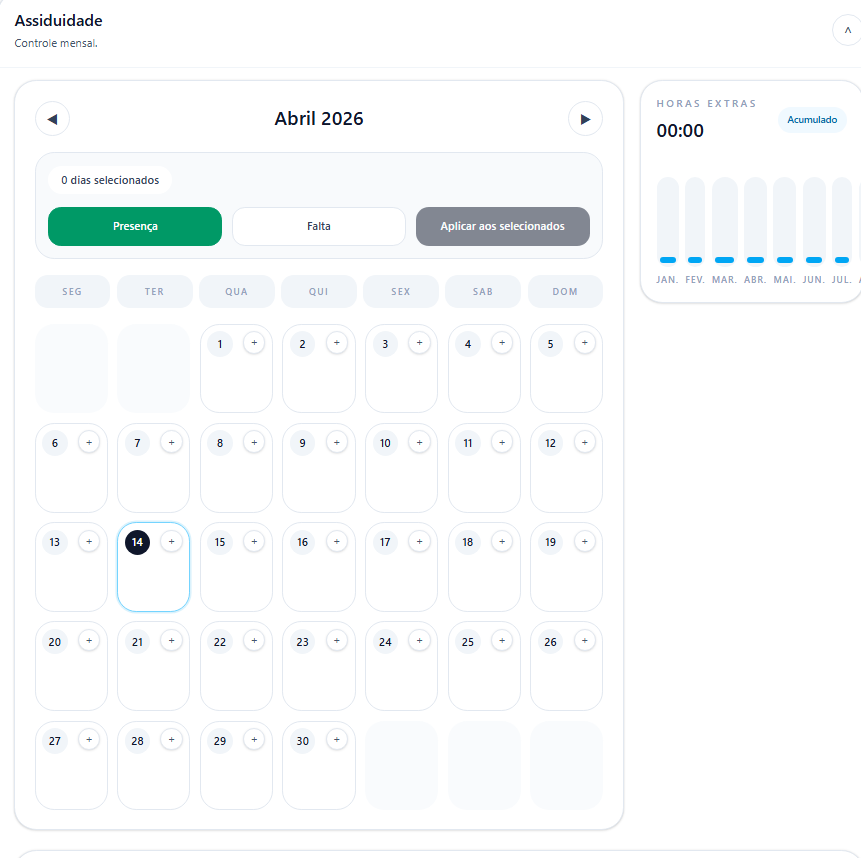This screenshot has height=858, width=861.
Task: Go to the previous month arrow
Action: [52, 119]
